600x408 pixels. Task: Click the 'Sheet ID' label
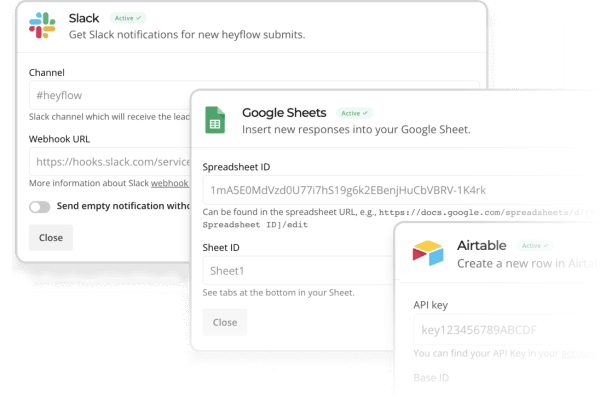pyautogui.click(x=221, y=248)
